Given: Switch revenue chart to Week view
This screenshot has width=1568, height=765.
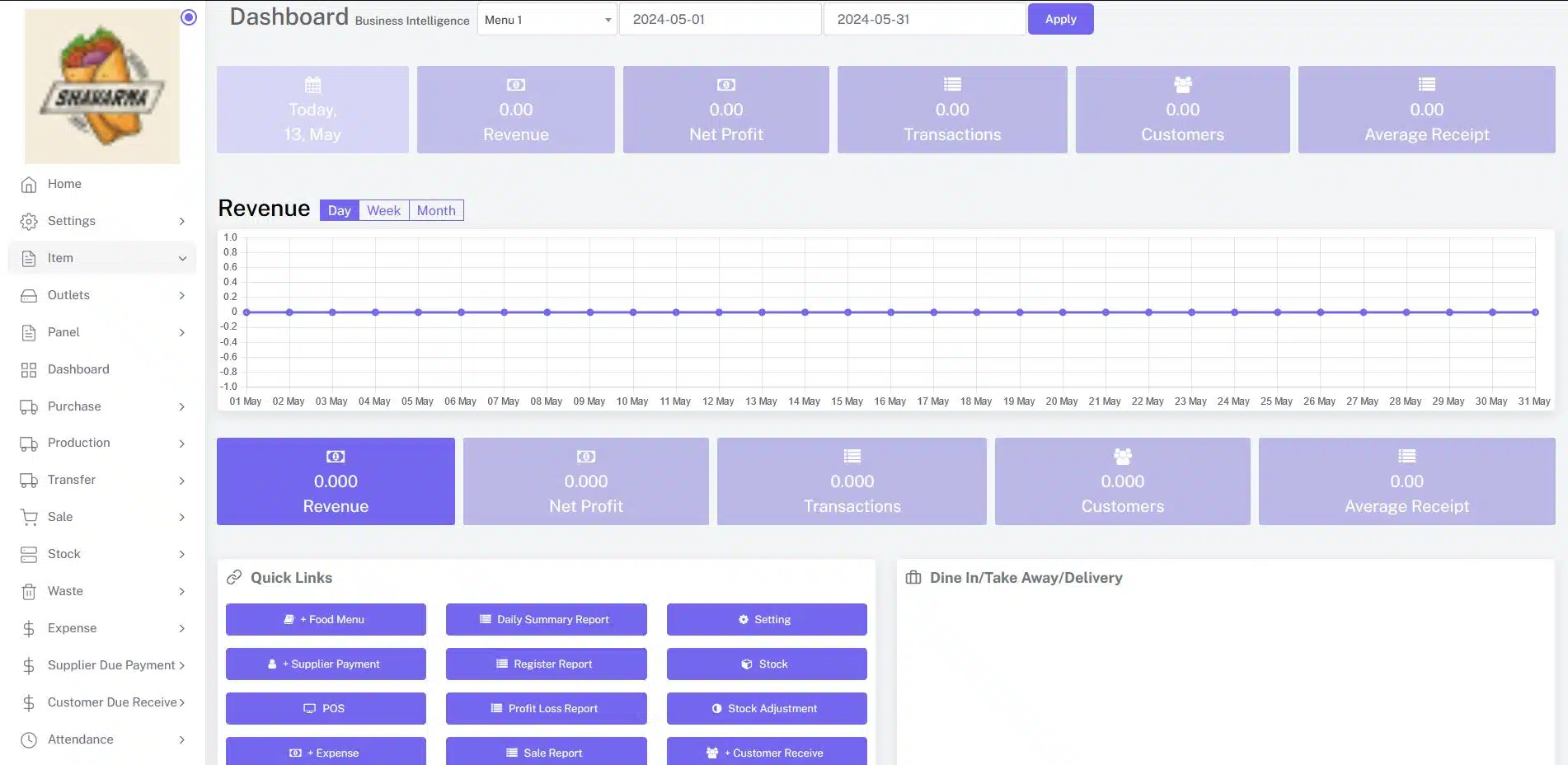Looking at the screenshot, I should click(383, 210).
